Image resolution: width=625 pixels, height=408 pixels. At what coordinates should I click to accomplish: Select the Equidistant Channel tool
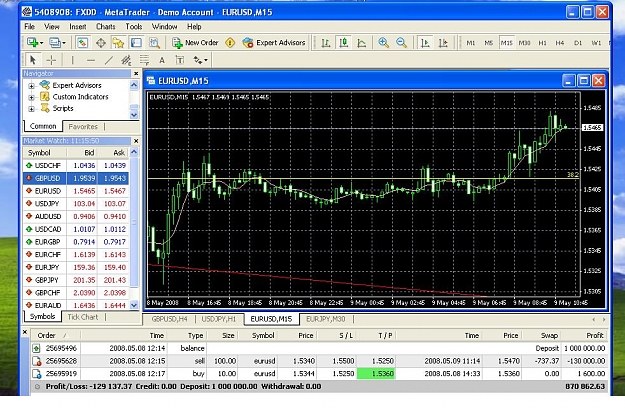(x=126, y=60)
